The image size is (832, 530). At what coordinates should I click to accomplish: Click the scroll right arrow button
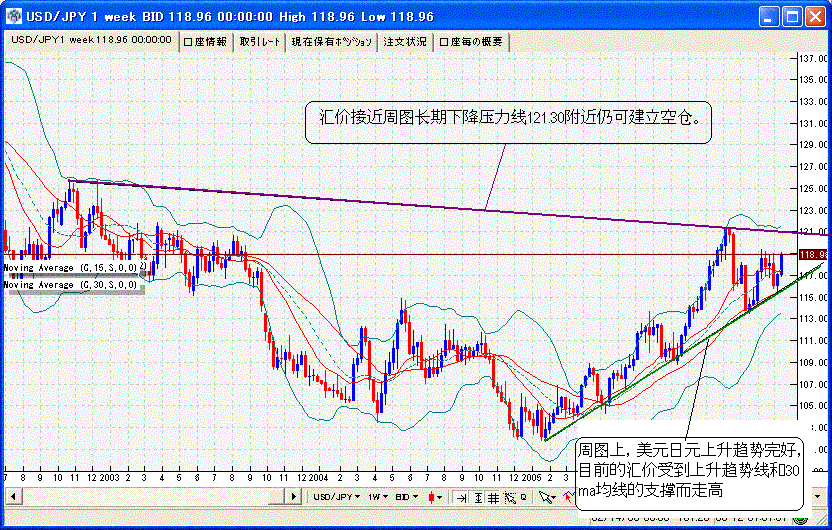pyautogui.click(x=294, y=496)
